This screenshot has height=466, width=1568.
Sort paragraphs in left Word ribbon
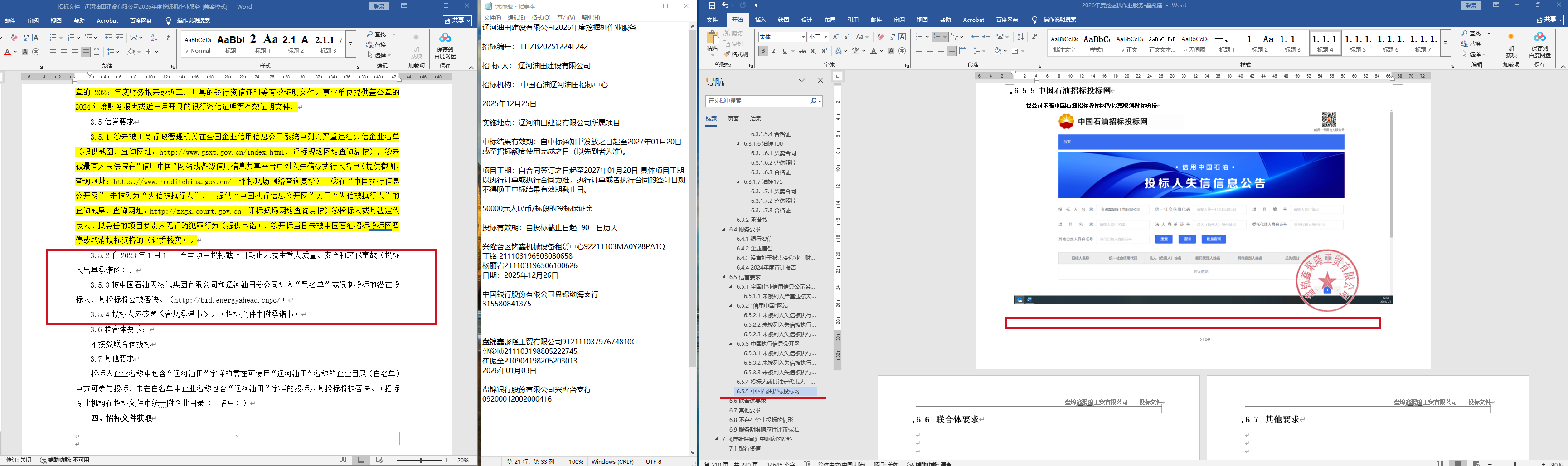click(x=154, y=38)
